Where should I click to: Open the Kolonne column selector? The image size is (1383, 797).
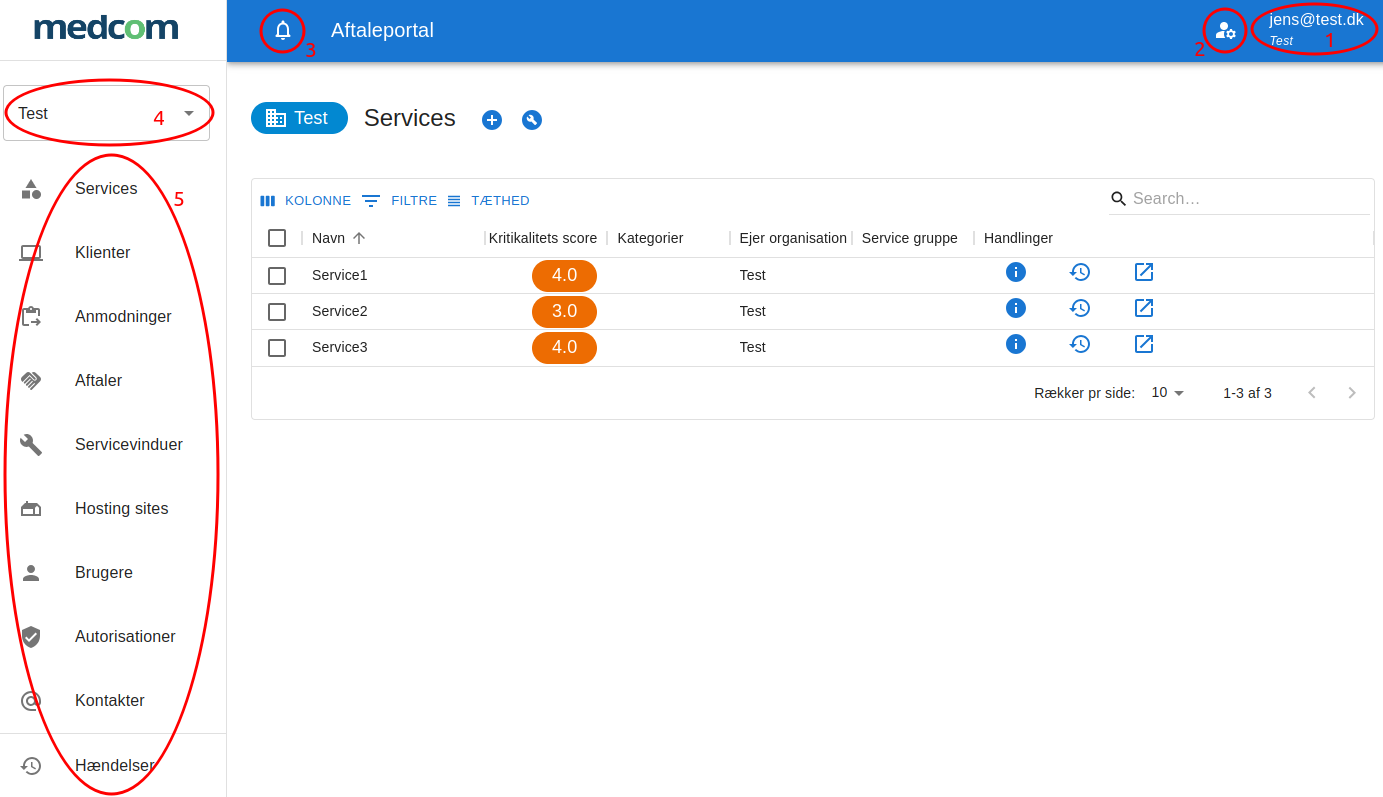[306, 201]
